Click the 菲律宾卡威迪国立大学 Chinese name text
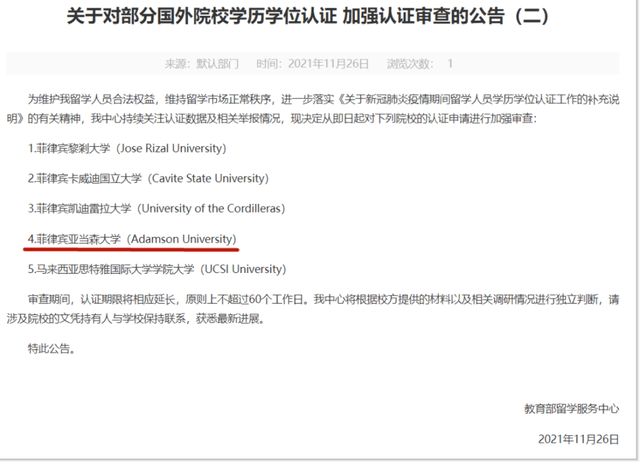640x462 pixels. (x=89, y=178)
